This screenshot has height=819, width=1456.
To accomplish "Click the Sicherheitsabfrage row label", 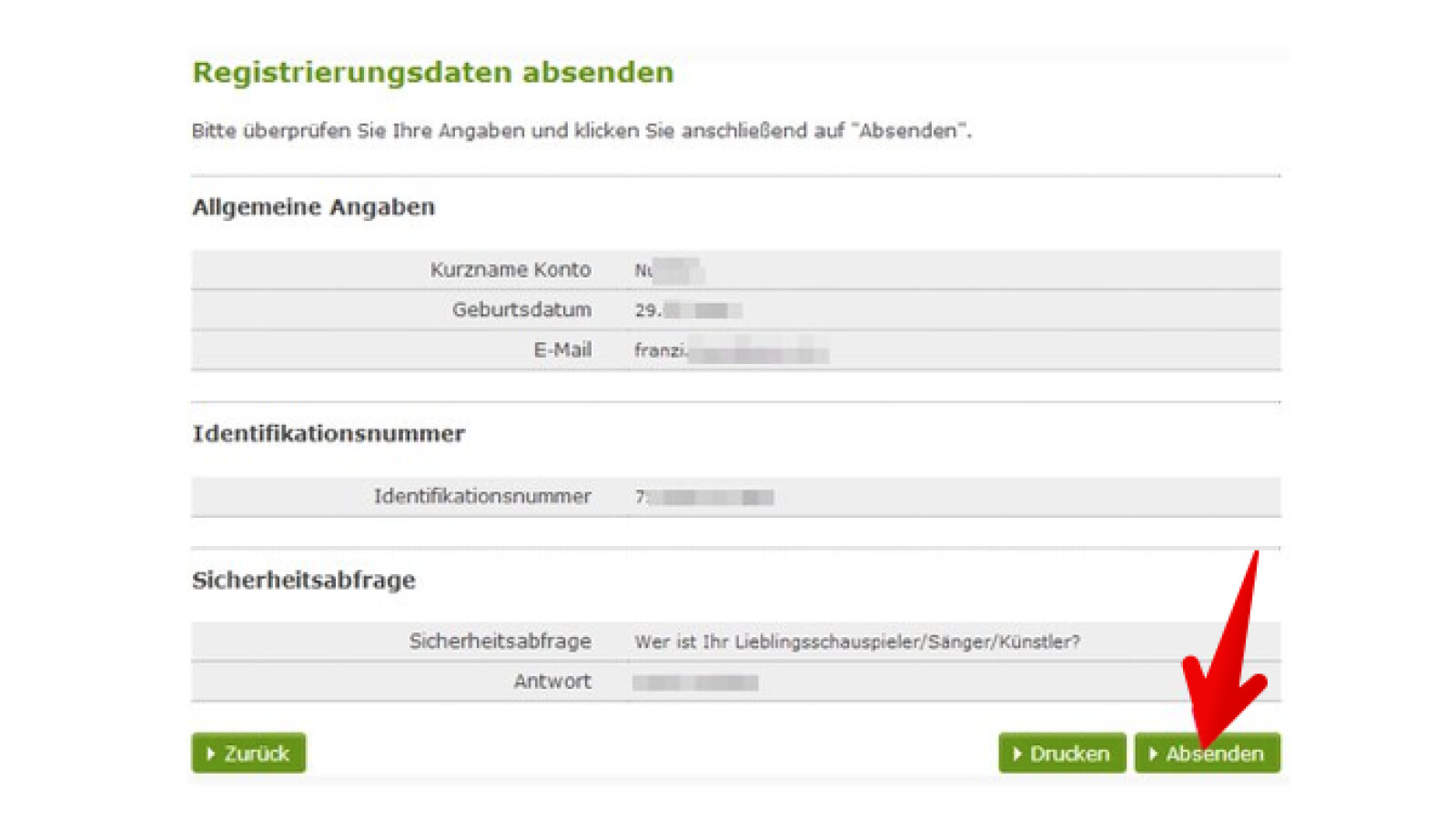I will pos(500,641).
